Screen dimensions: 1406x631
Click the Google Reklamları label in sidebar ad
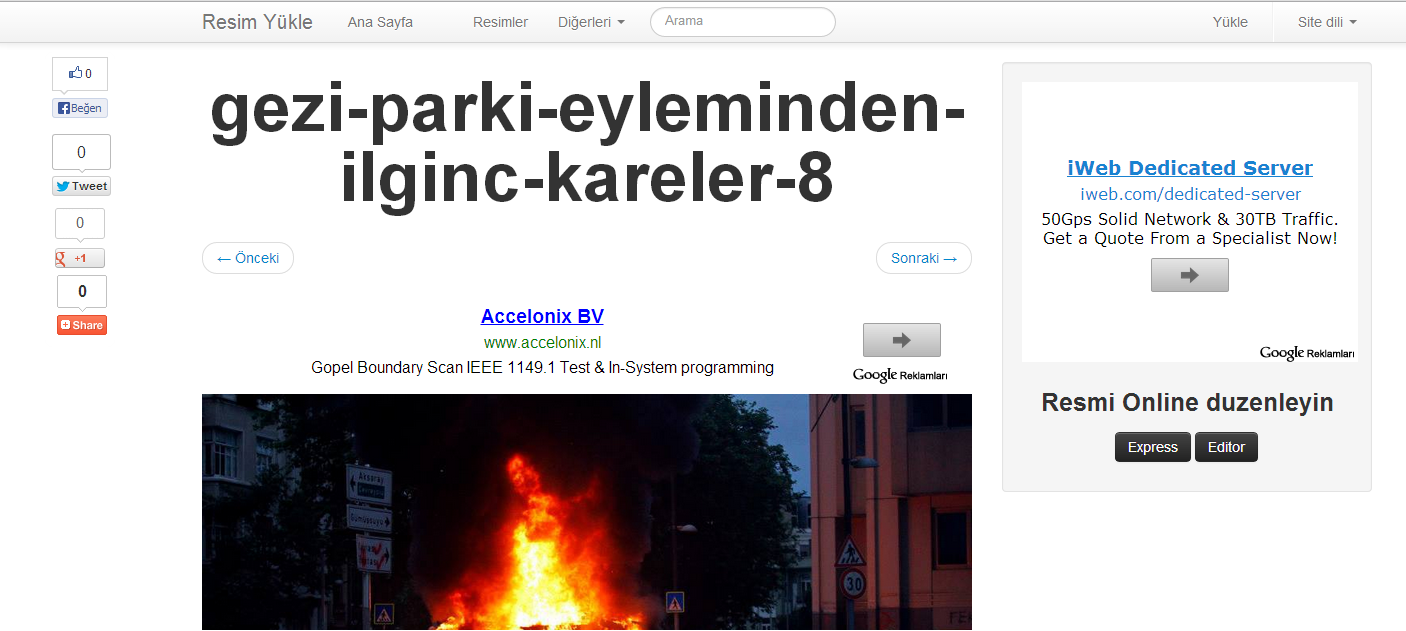(x=1307, y=353)
